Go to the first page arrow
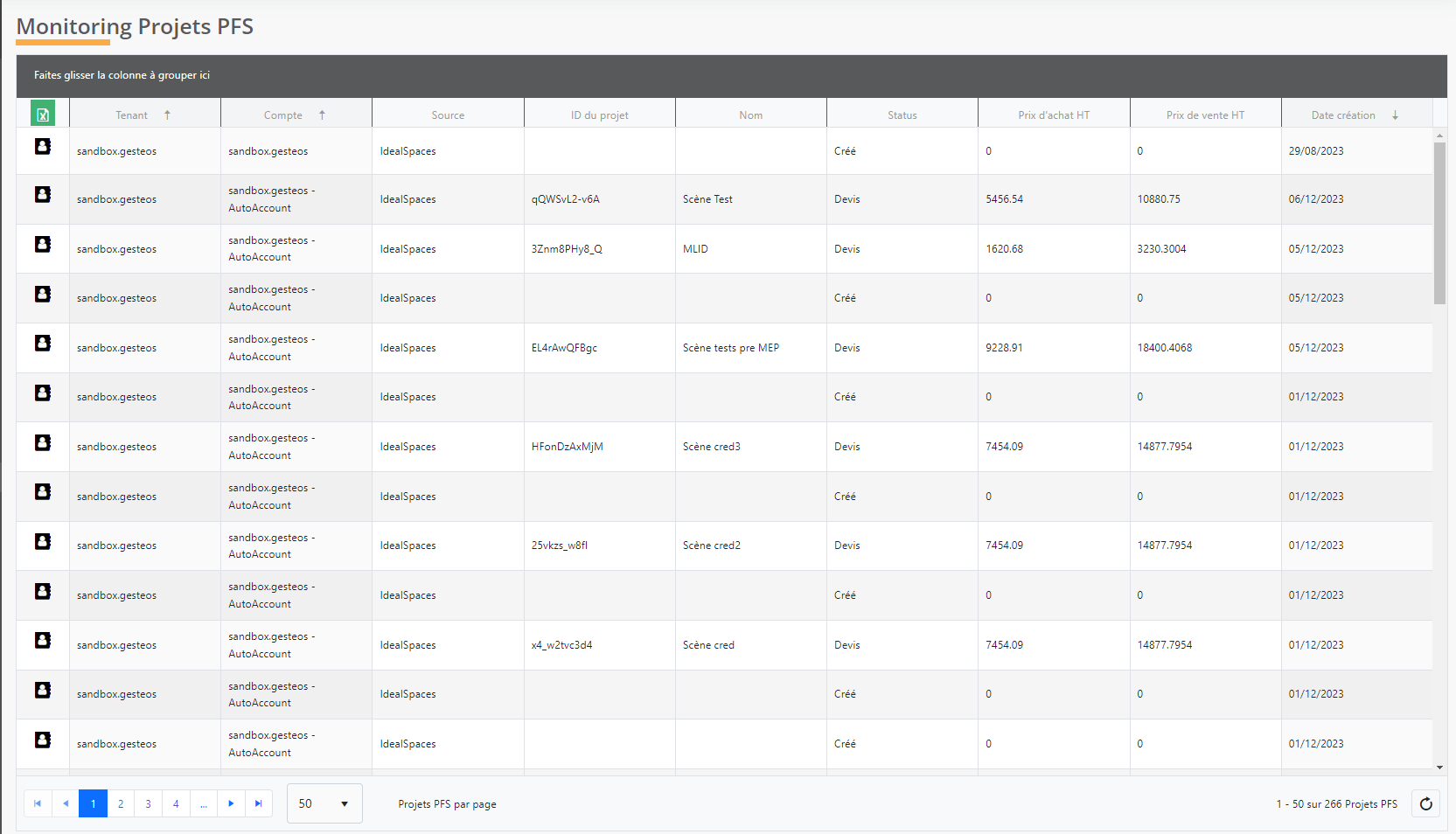The image size is (1456, 834). [x=38, y=803]
